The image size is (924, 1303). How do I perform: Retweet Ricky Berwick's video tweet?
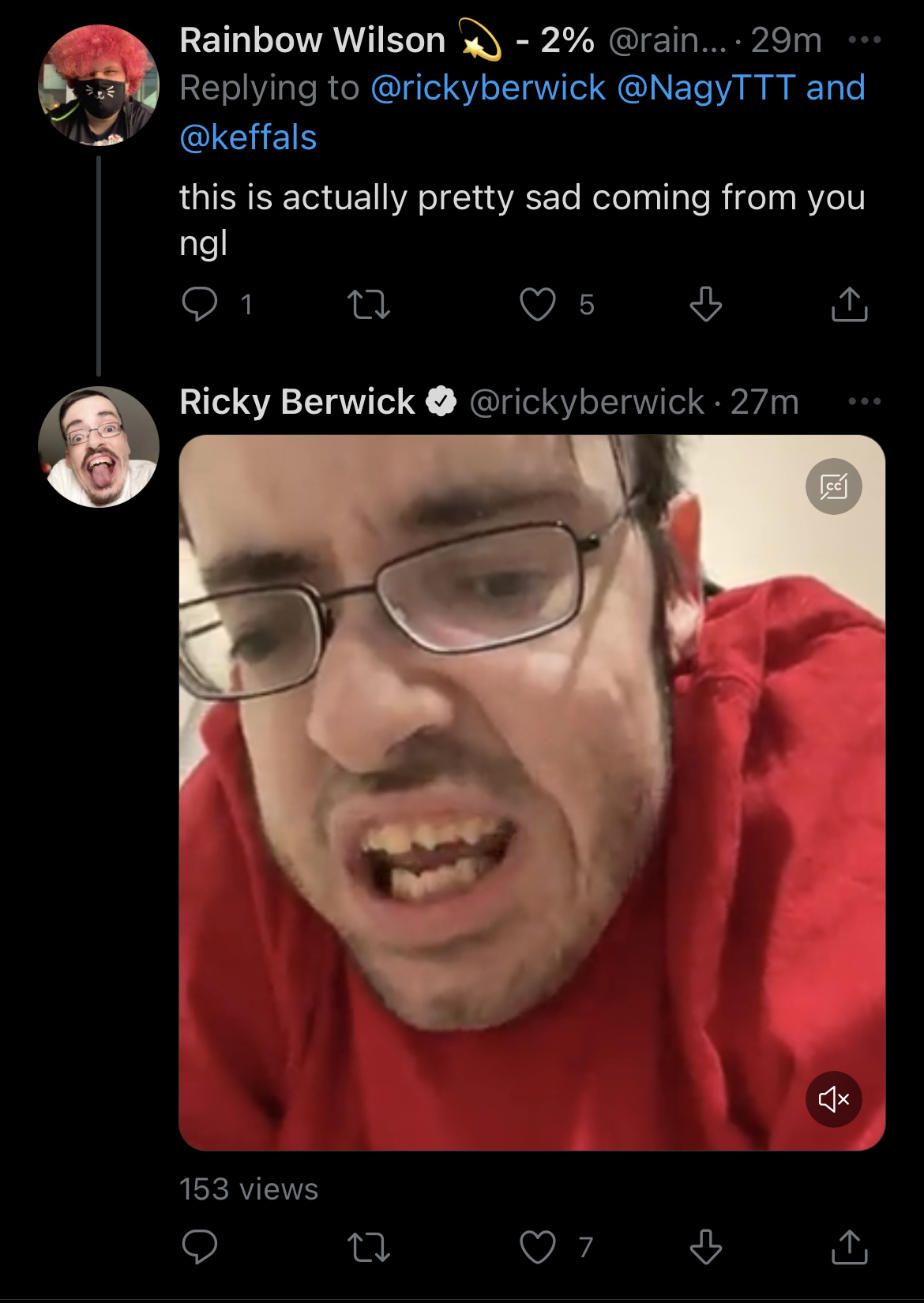click(x=369, y=1247)
